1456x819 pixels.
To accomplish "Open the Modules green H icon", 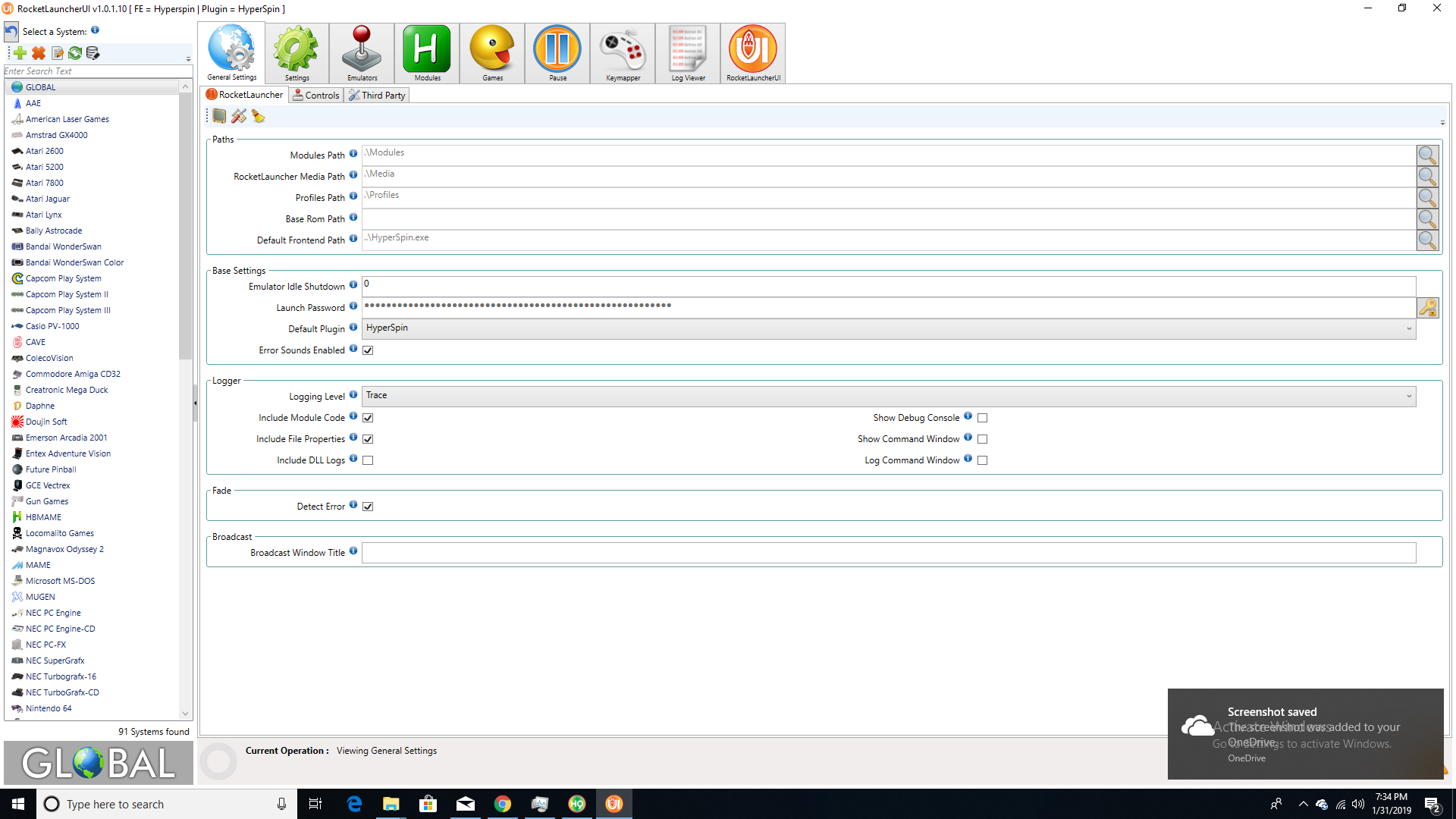I will point(427,52).
